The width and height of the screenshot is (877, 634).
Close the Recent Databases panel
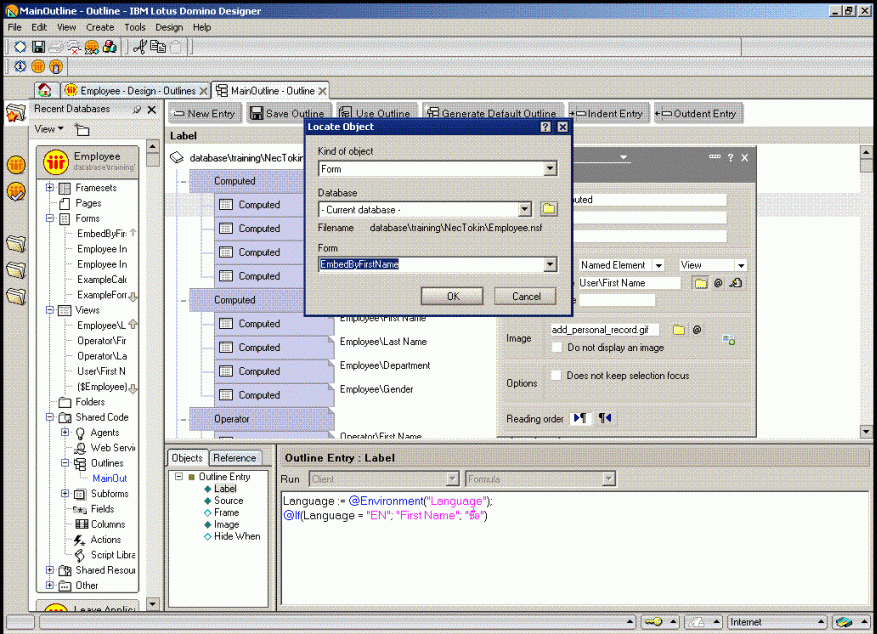point(152,110)
